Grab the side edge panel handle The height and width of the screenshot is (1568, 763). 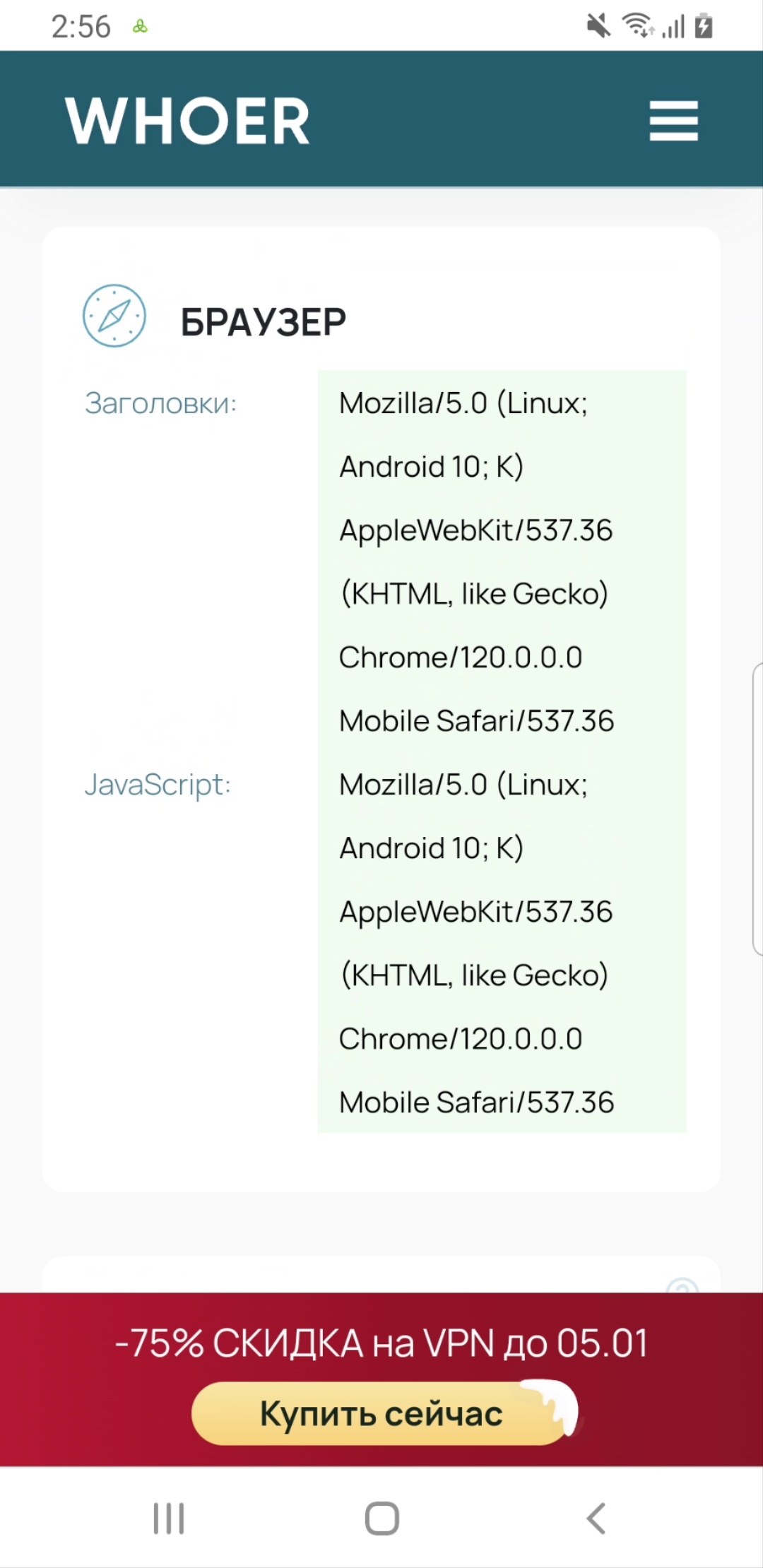pyautogui.click(x=757, y=809)
